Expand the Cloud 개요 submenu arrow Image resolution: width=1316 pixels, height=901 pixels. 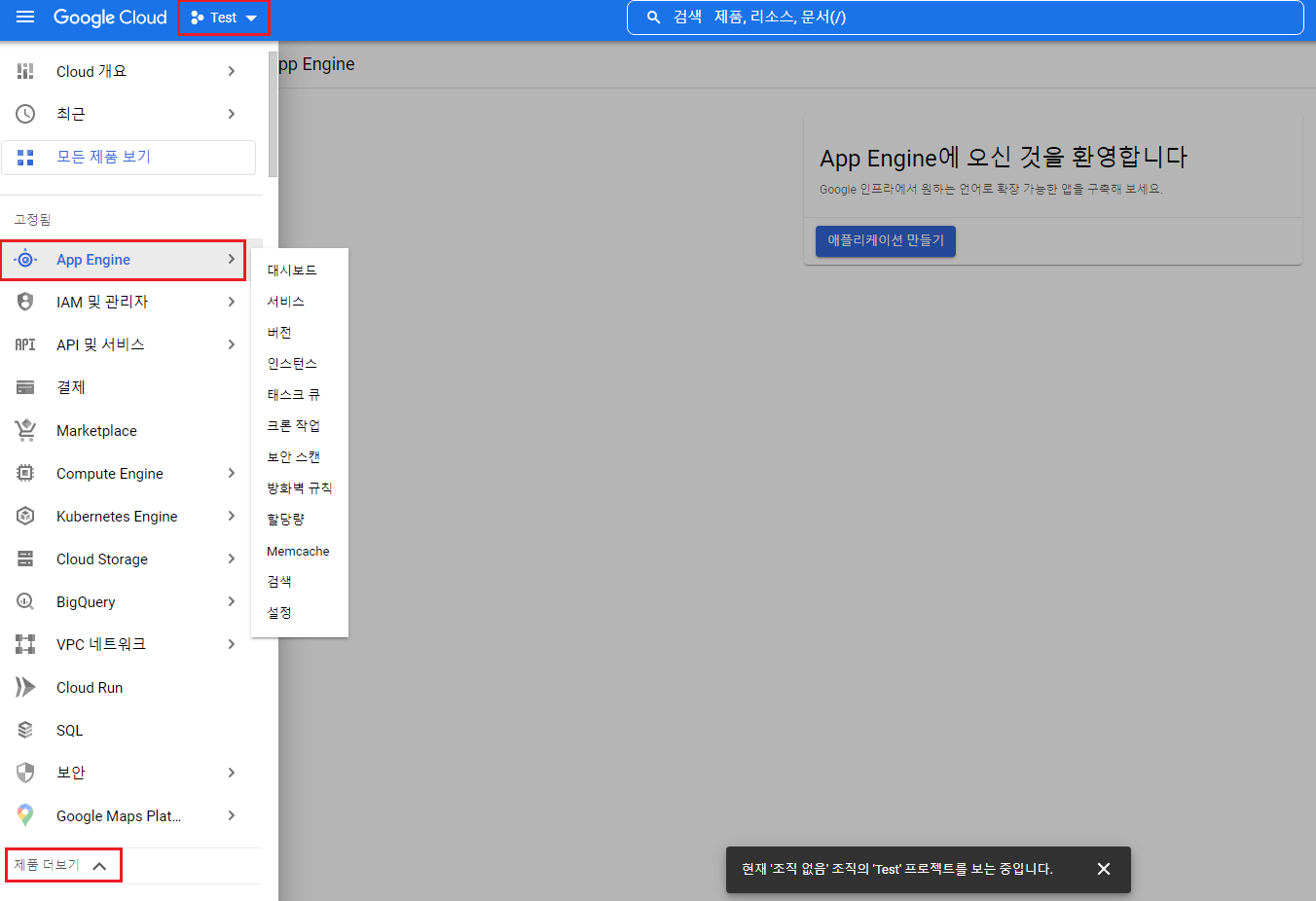pos(231,71)
